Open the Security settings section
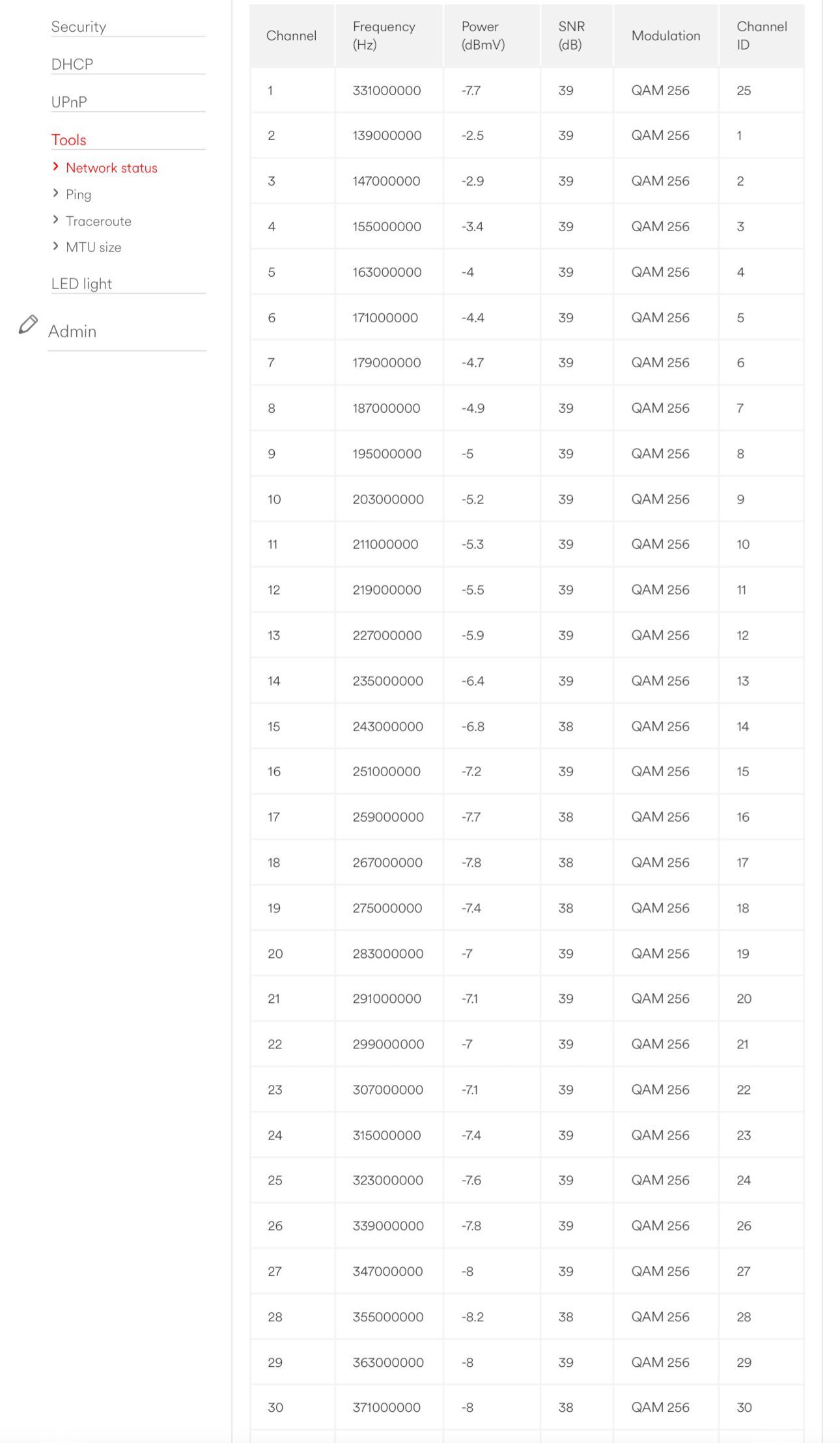The image size is (840, 1443). pyautogui.click(x=79, y=27)
